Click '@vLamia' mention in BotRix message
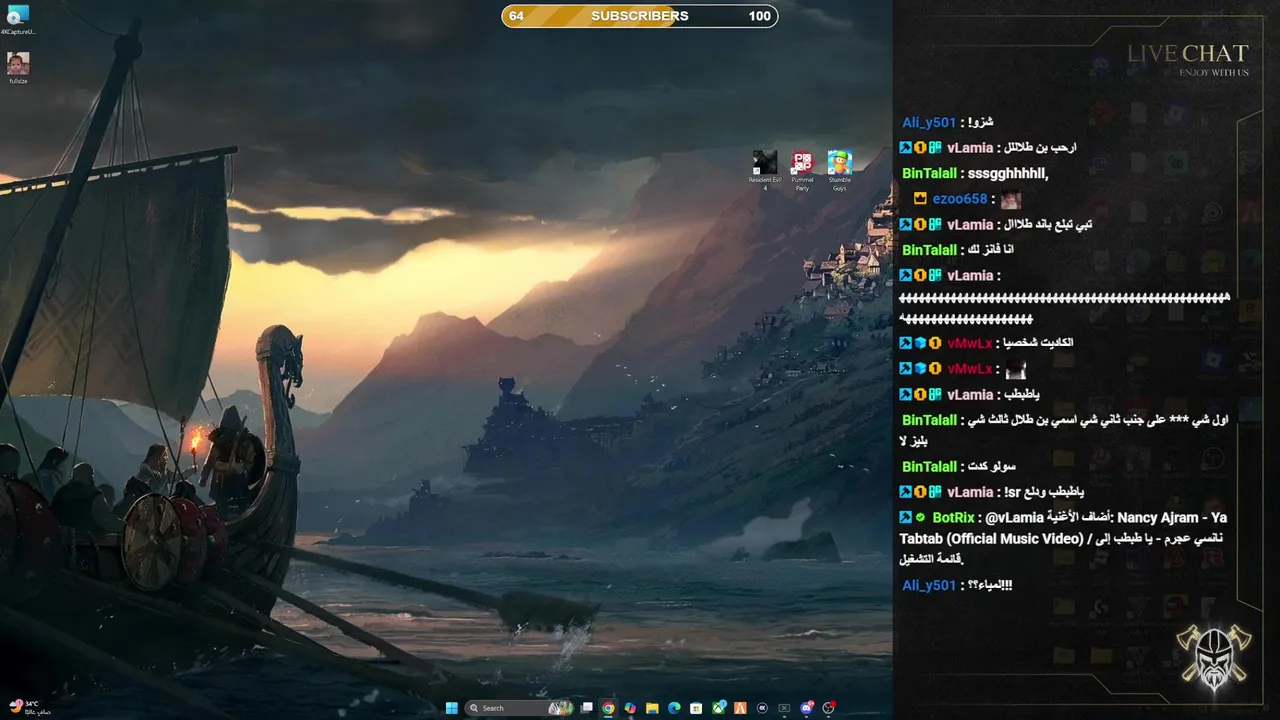1280x720 pixels. [x=1014, y=517]
